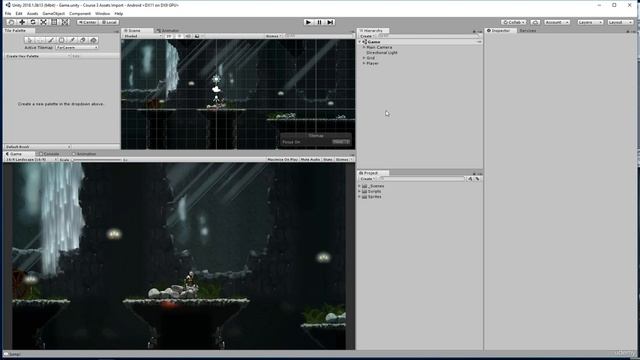Open Collab dropdown
640x360 pixels.
[514, 22]
